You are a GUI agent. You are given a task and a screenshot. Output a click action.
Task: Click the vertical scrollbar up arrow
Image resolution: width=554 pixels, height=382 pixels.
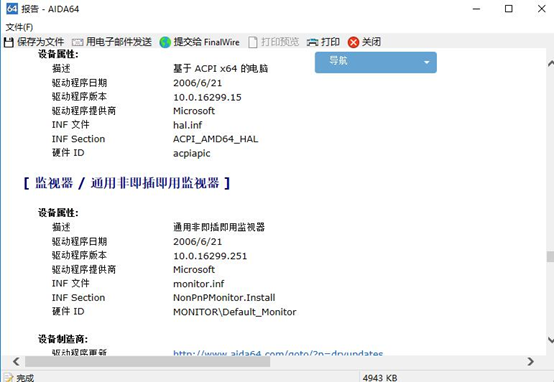(x=550, y=64)
